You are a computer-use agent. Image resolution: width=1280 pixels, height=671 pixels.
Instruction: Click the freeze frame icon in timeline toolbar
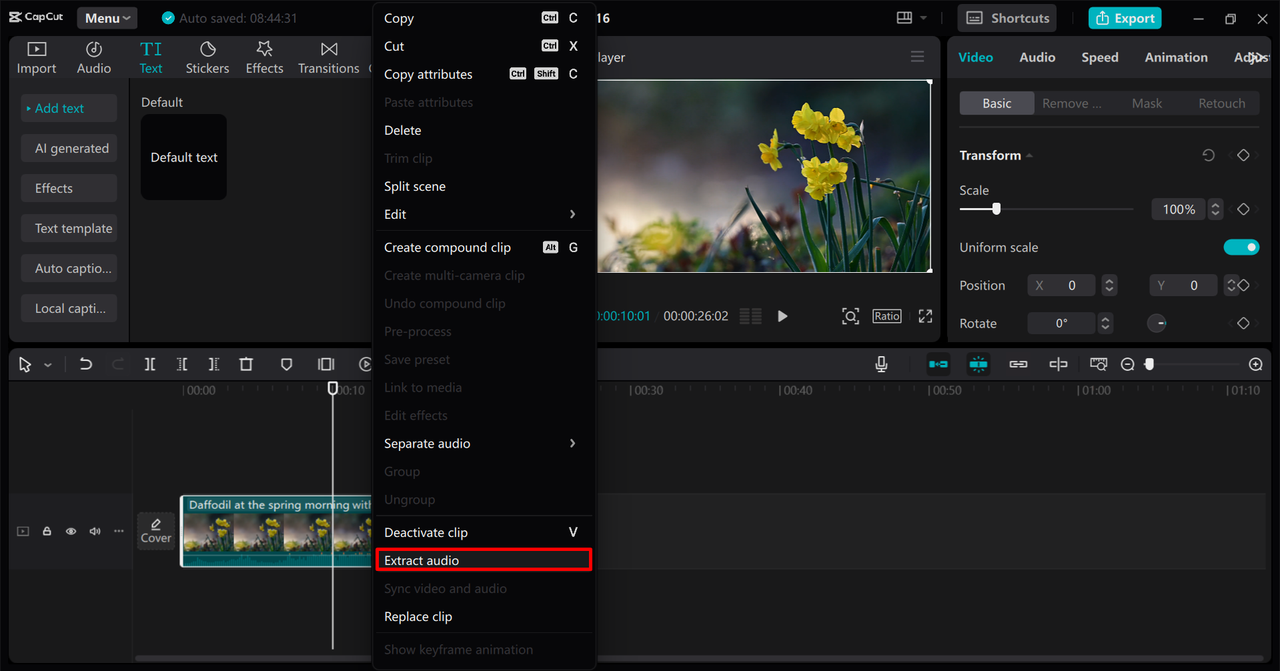pos(326,364)
